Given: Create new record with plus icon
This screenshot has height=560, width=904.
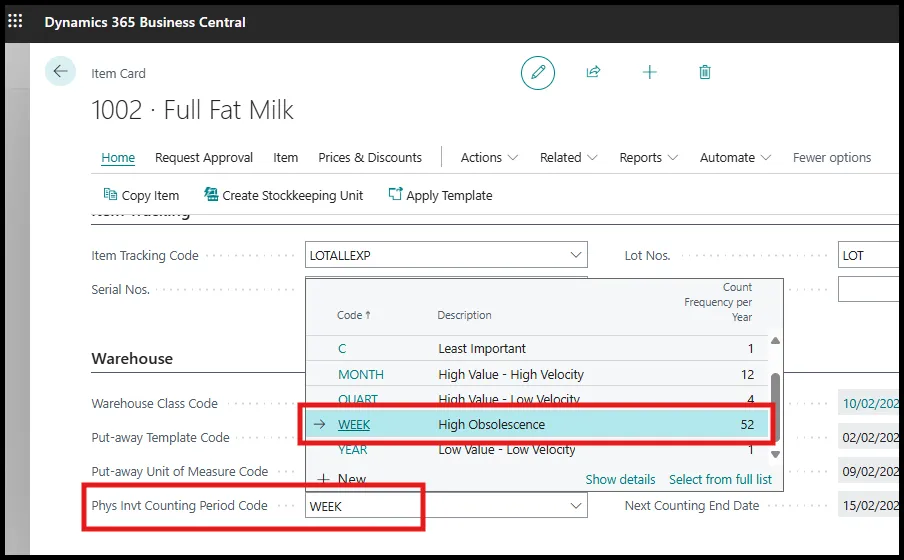Looking at the screenshot, I should (649, 72).
